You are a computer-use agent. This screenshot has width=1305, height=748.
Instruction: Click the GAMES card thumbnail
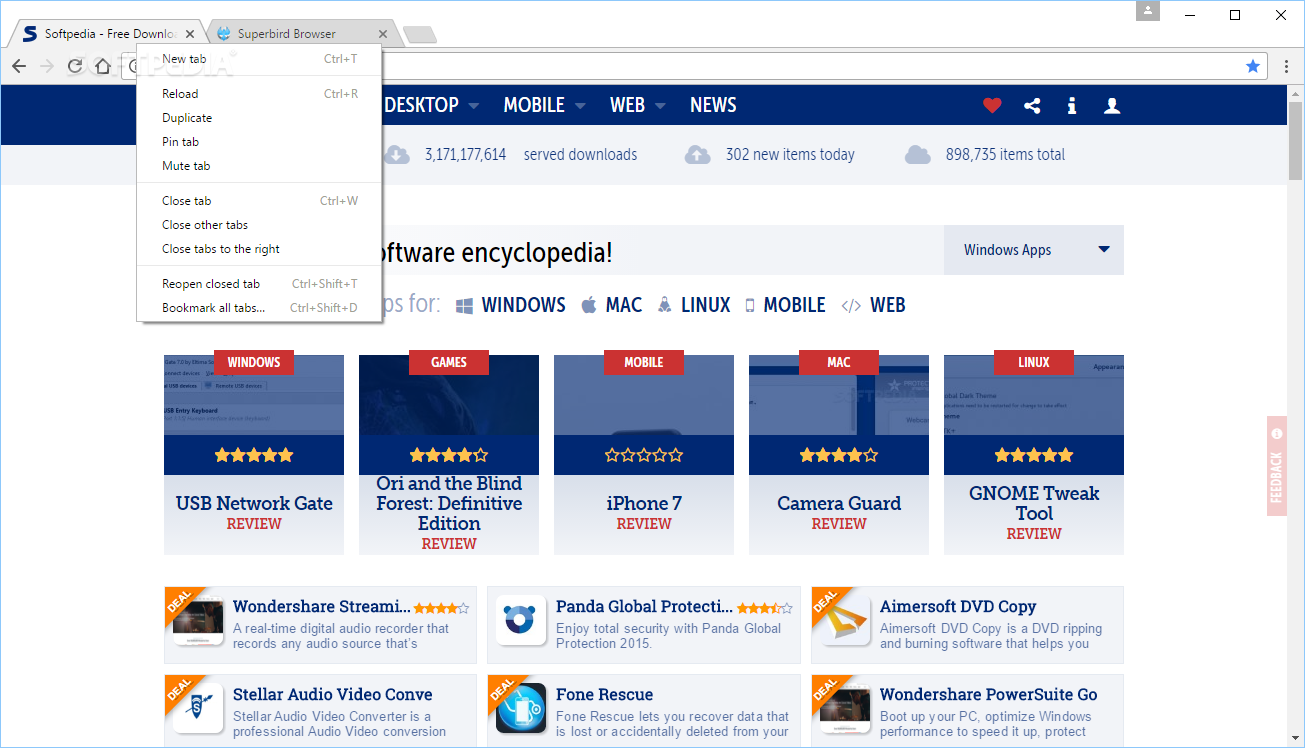[x=449, y=395]
